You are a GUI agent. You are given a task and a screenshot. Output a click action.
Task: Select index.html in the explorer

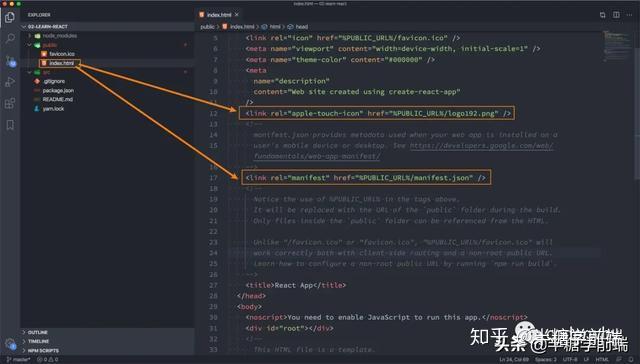coord(61,63)
